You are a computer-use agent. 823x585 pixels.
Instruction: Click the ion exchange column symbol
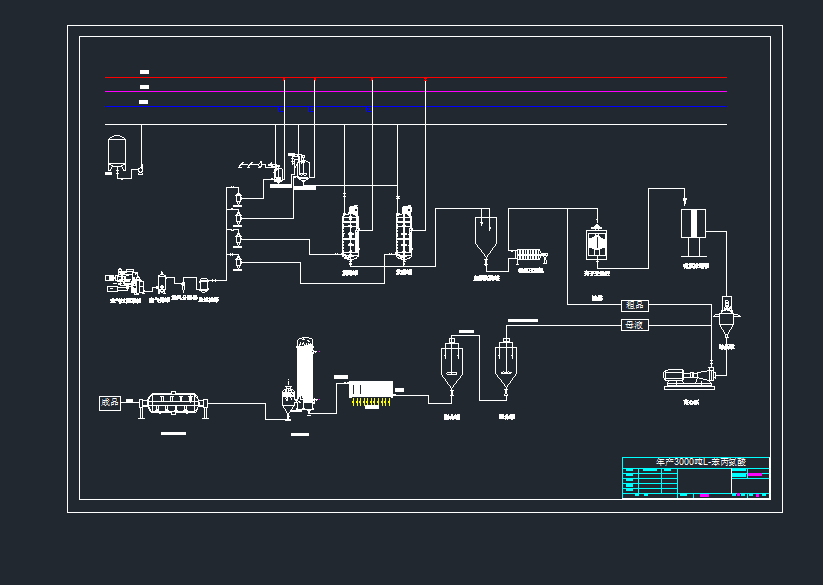(596, 244)
